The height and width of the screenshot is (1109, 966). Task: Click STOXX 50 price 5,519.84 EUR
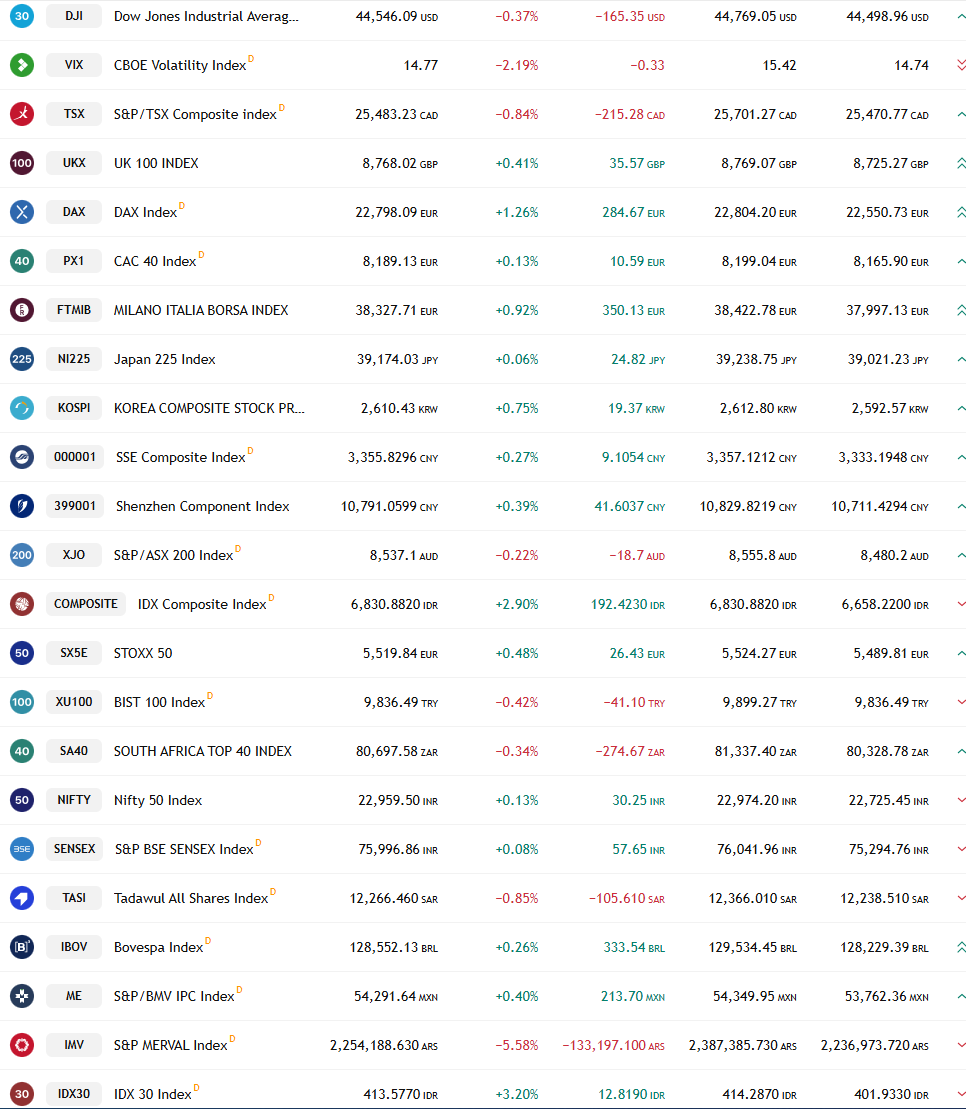400,654
